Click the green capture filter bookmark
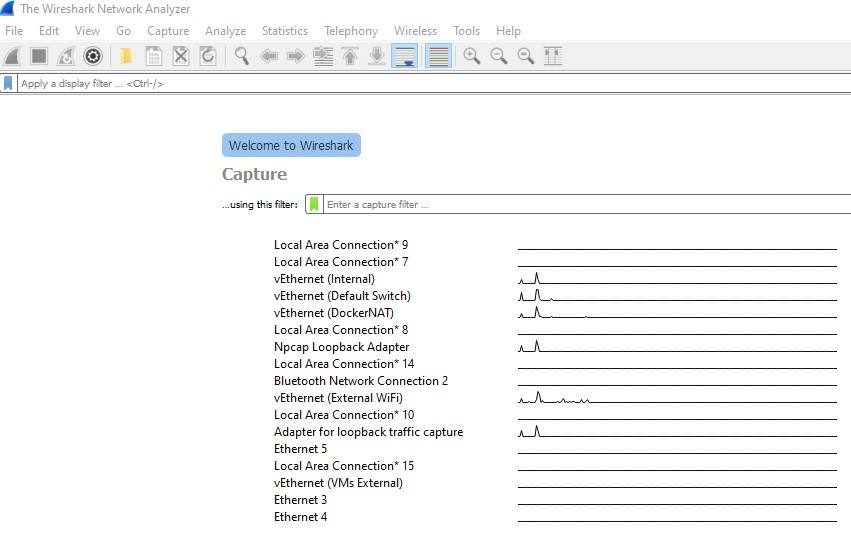The height and width of the screenshot is (555, 851). (314, 204)
